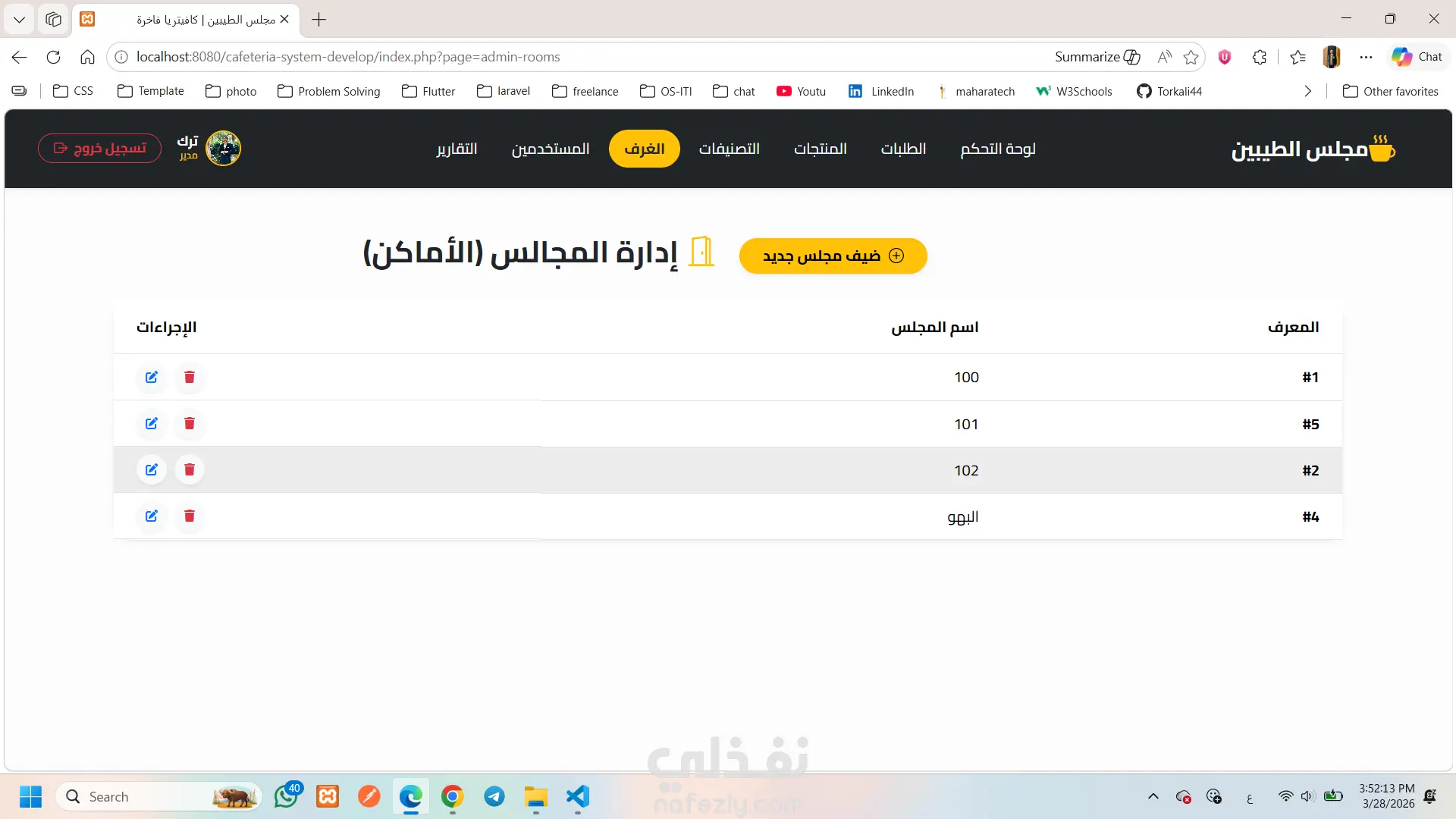Edit the البهو room entry
The height and width of the screenshot is (819, 1456).
point(152,516)
